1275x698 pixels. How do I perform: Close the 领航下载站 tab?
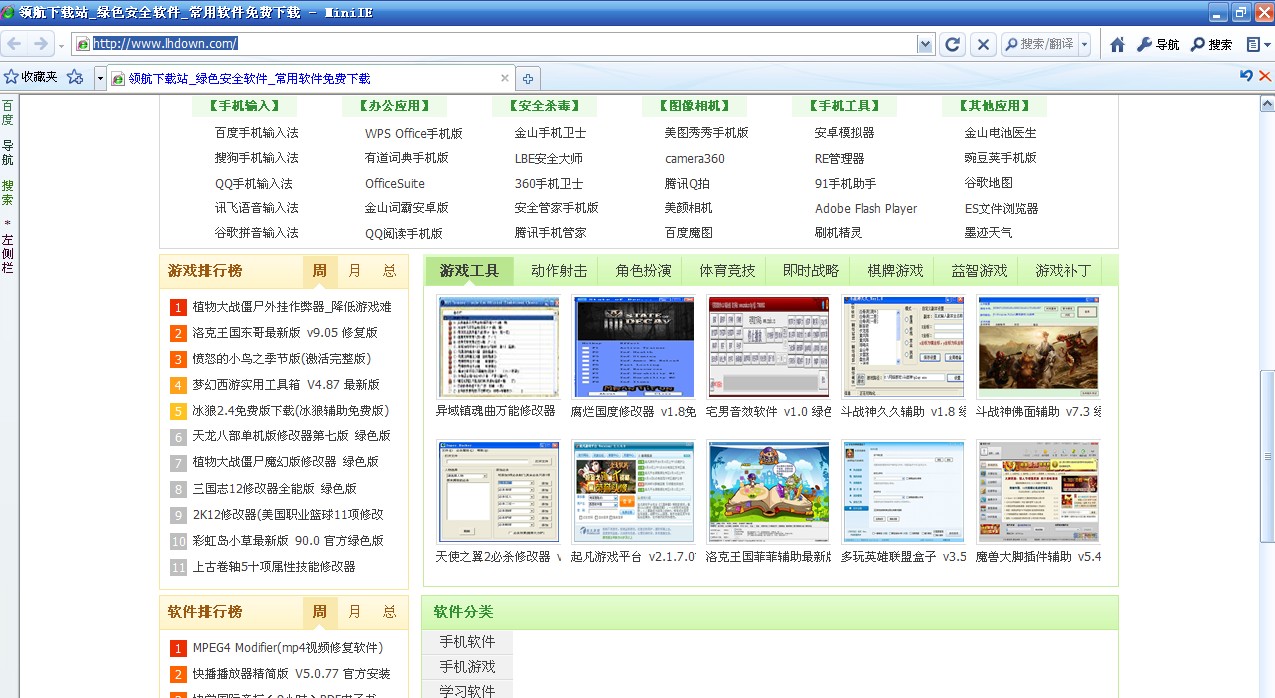coord(505,78)
